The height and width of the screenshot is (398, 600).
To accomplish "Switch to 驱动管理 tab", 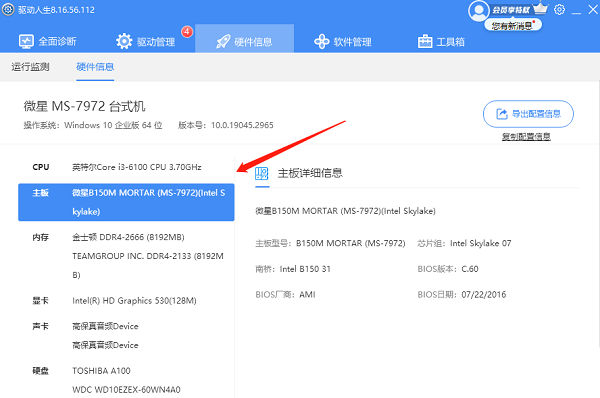I will tap(146, 41).
